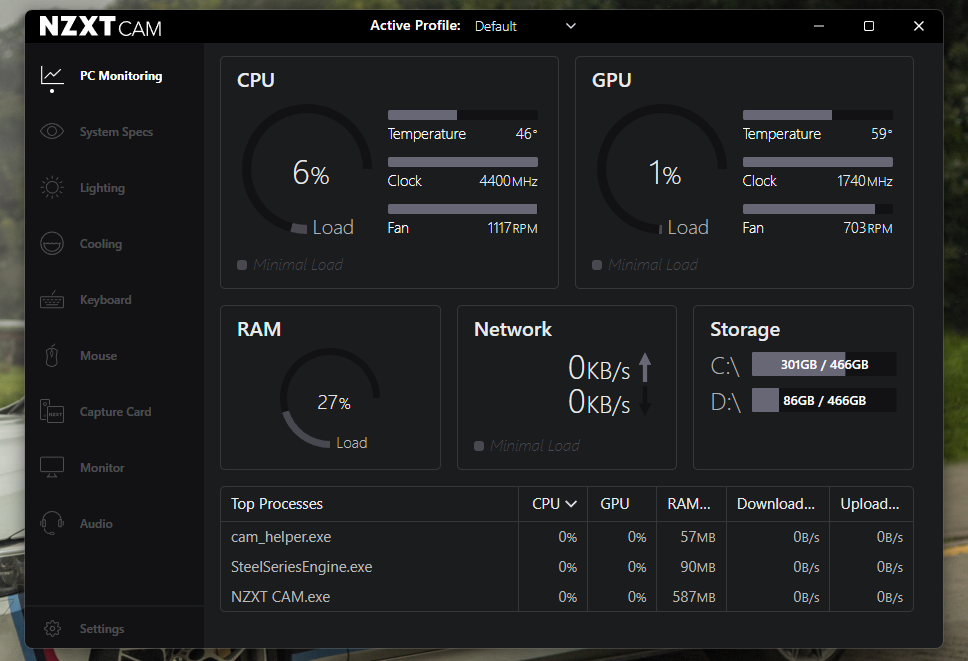Click the 4400MHz CPU clock value
968x661 pixels.
coord(508,181)
